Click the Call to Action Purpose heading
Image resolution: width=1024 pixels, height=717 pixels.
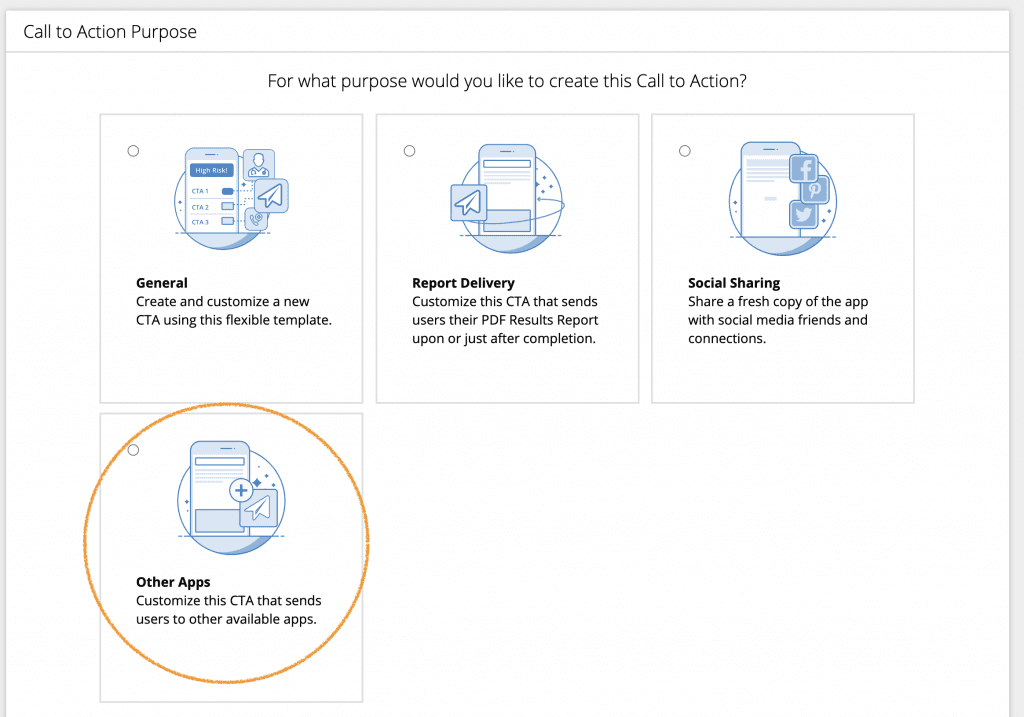pyautogui.click(x=110, y=32)
